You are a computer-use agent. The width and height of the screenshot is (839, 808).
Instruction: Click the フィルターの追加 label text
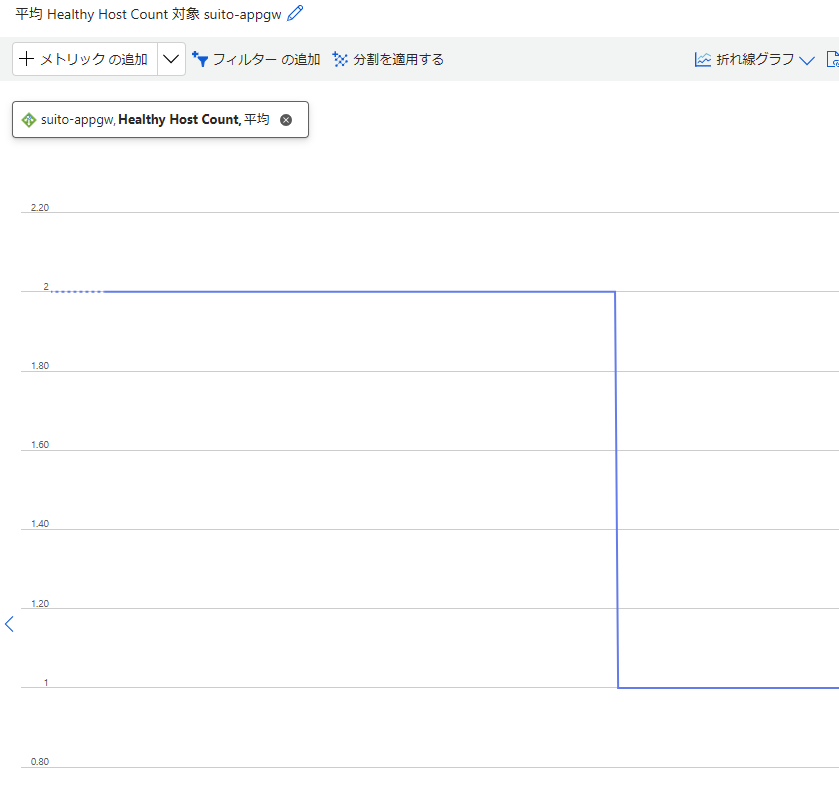[266, 59]
